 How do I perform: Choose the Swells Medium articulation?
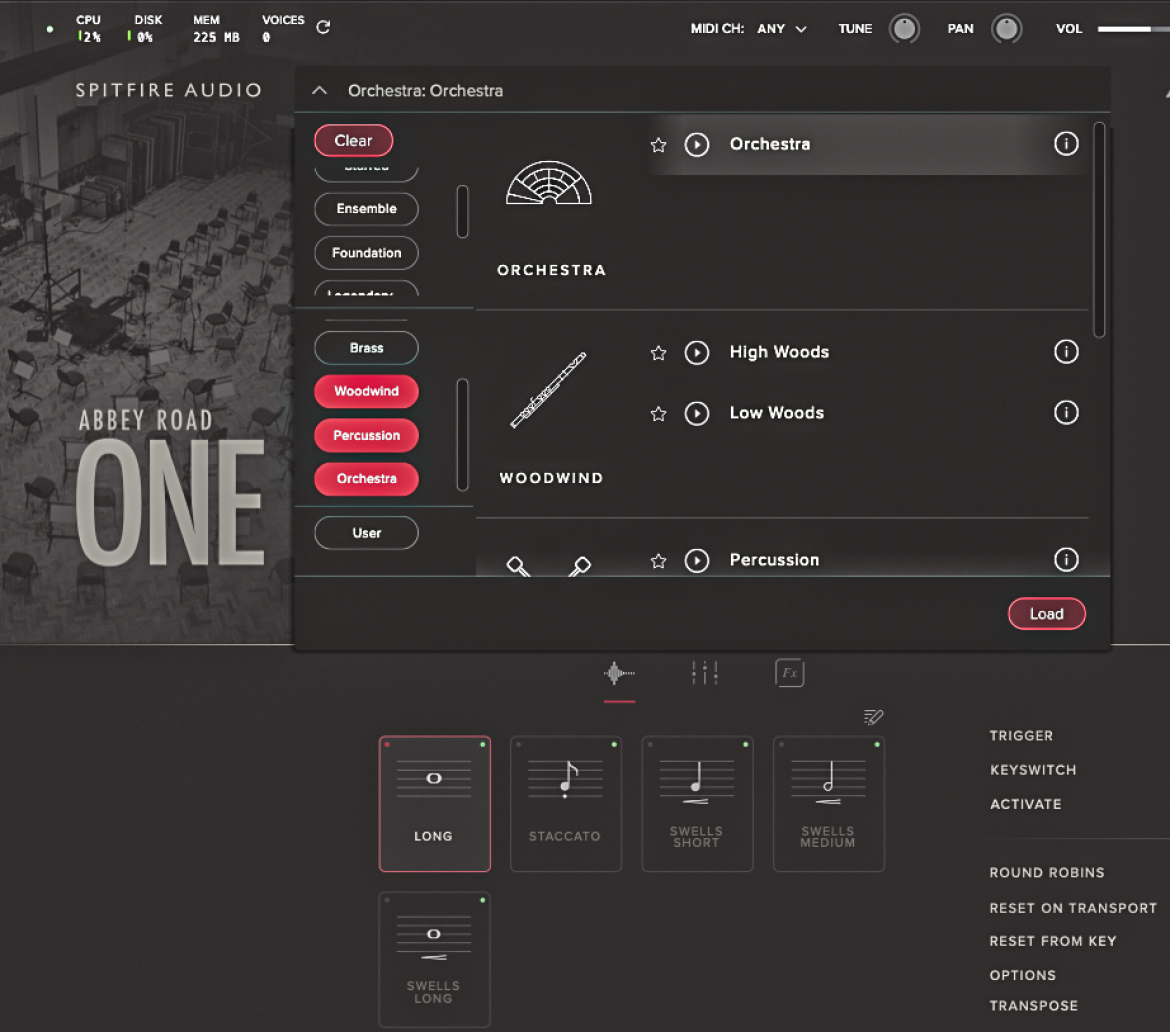click(x=828, y=804)
